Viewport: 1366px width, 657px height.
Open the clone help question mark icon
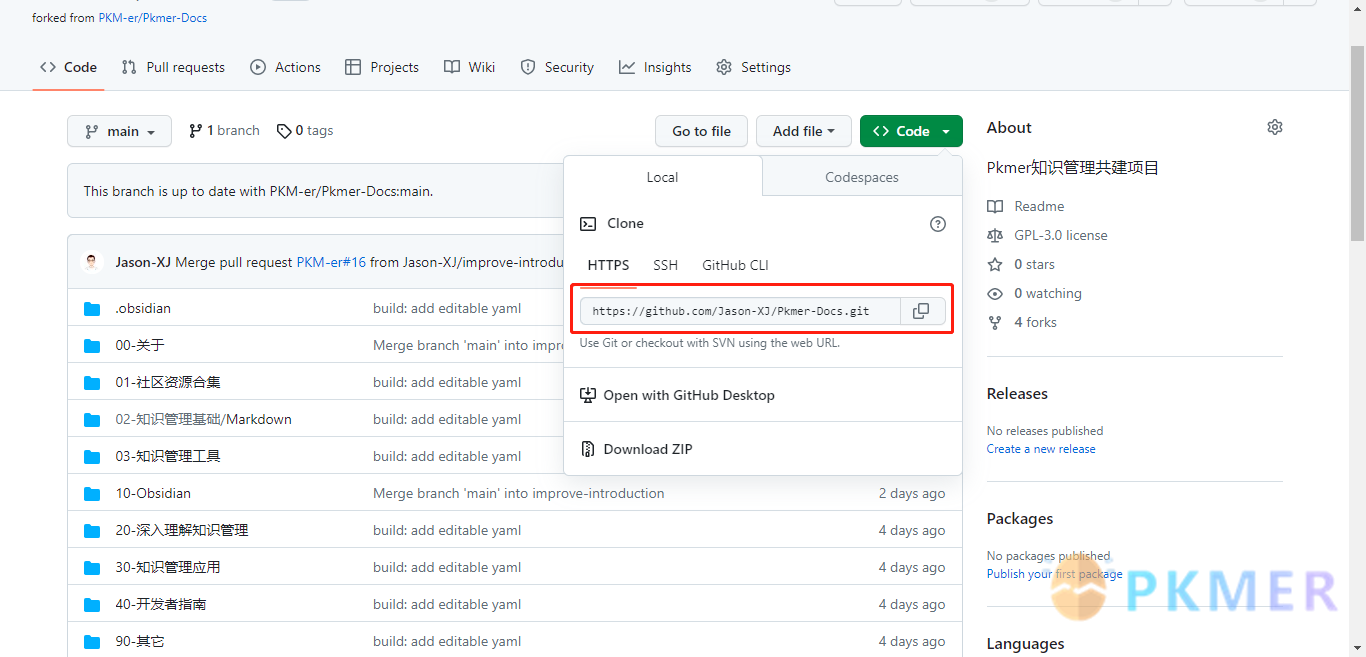[x=938, y=224]
